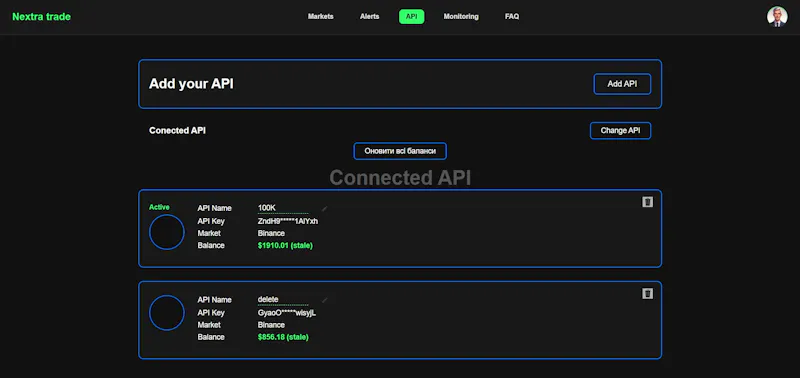Image resolution: width=800 pixels, height=378 pixels.
Task: Click Binance market of 'delete' API
Action: 271,325
